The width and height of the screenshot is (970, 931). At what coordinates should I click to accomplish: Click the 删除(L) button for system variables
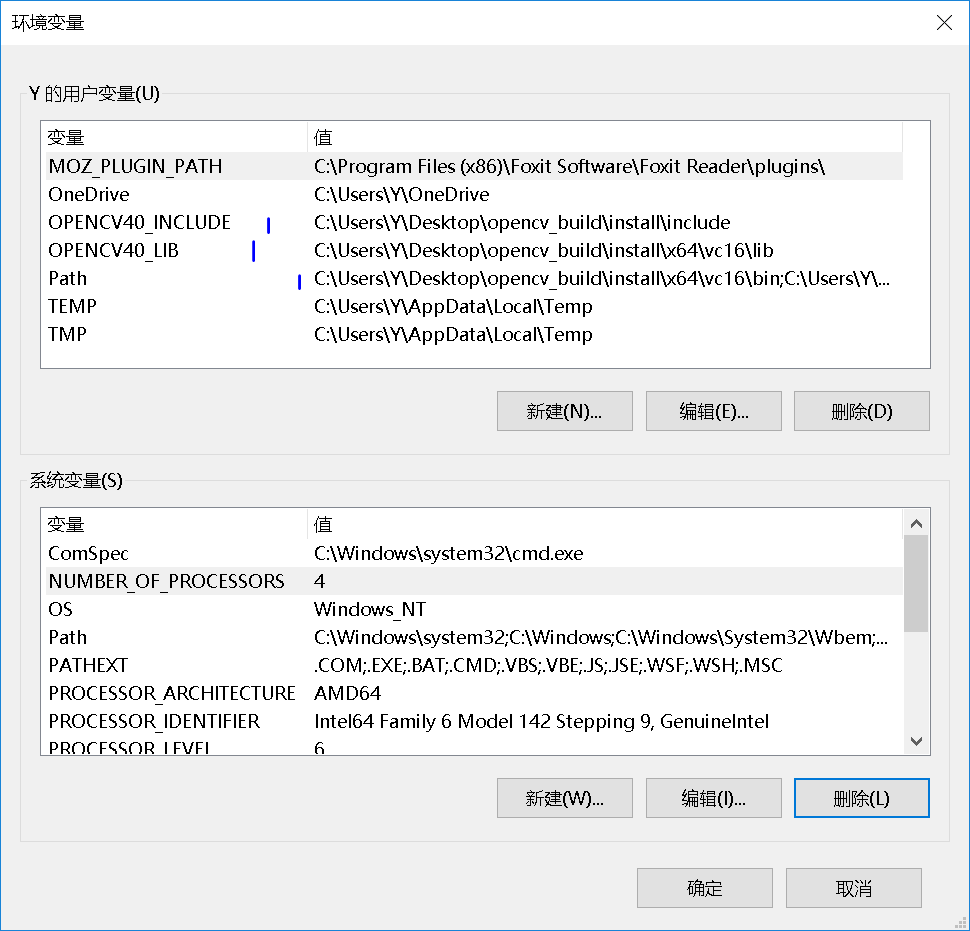tap(861, 798)
